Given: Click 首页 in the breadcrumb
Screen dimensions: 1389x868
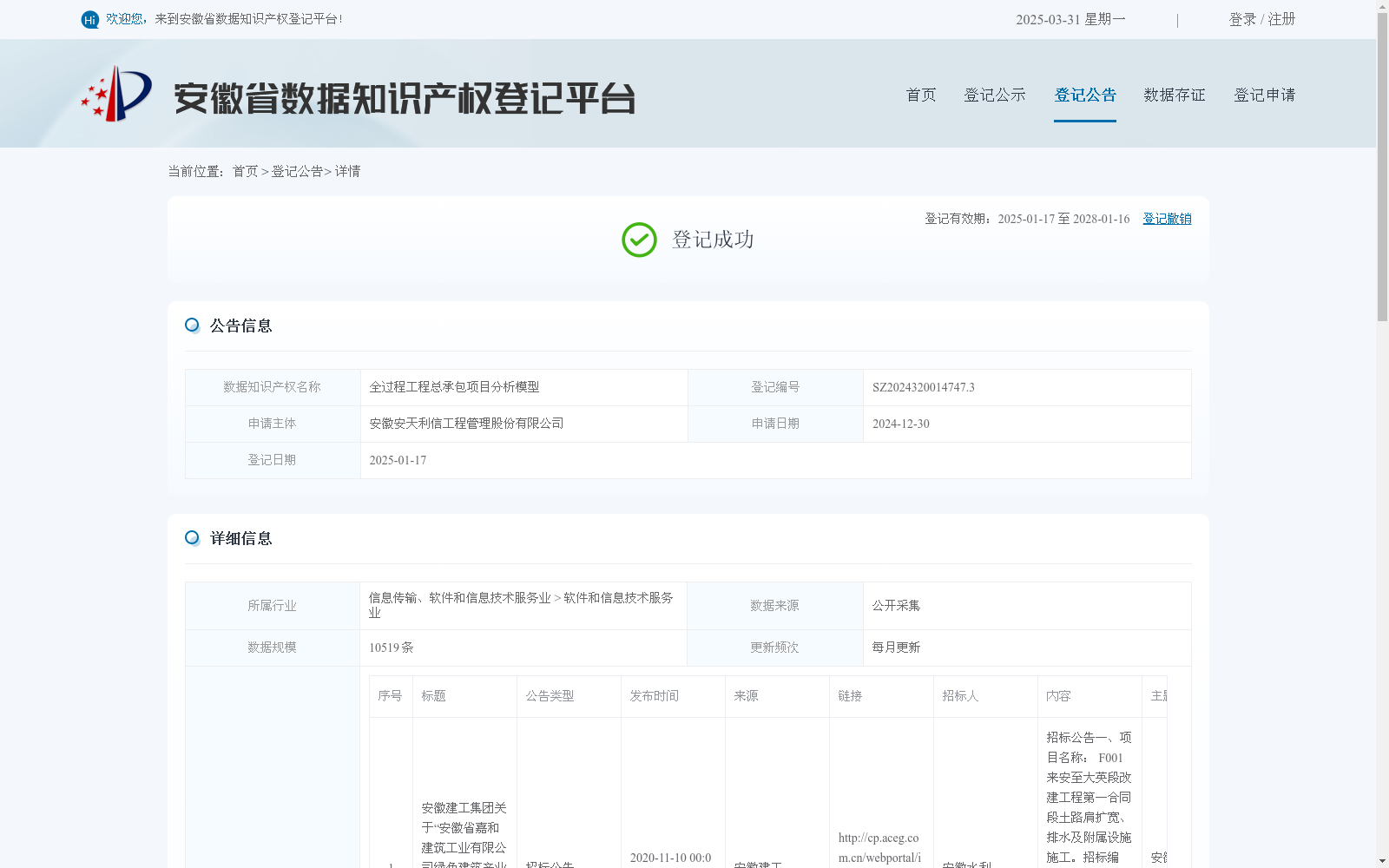Looking at the screenshot, I should [x=245, y=172].
